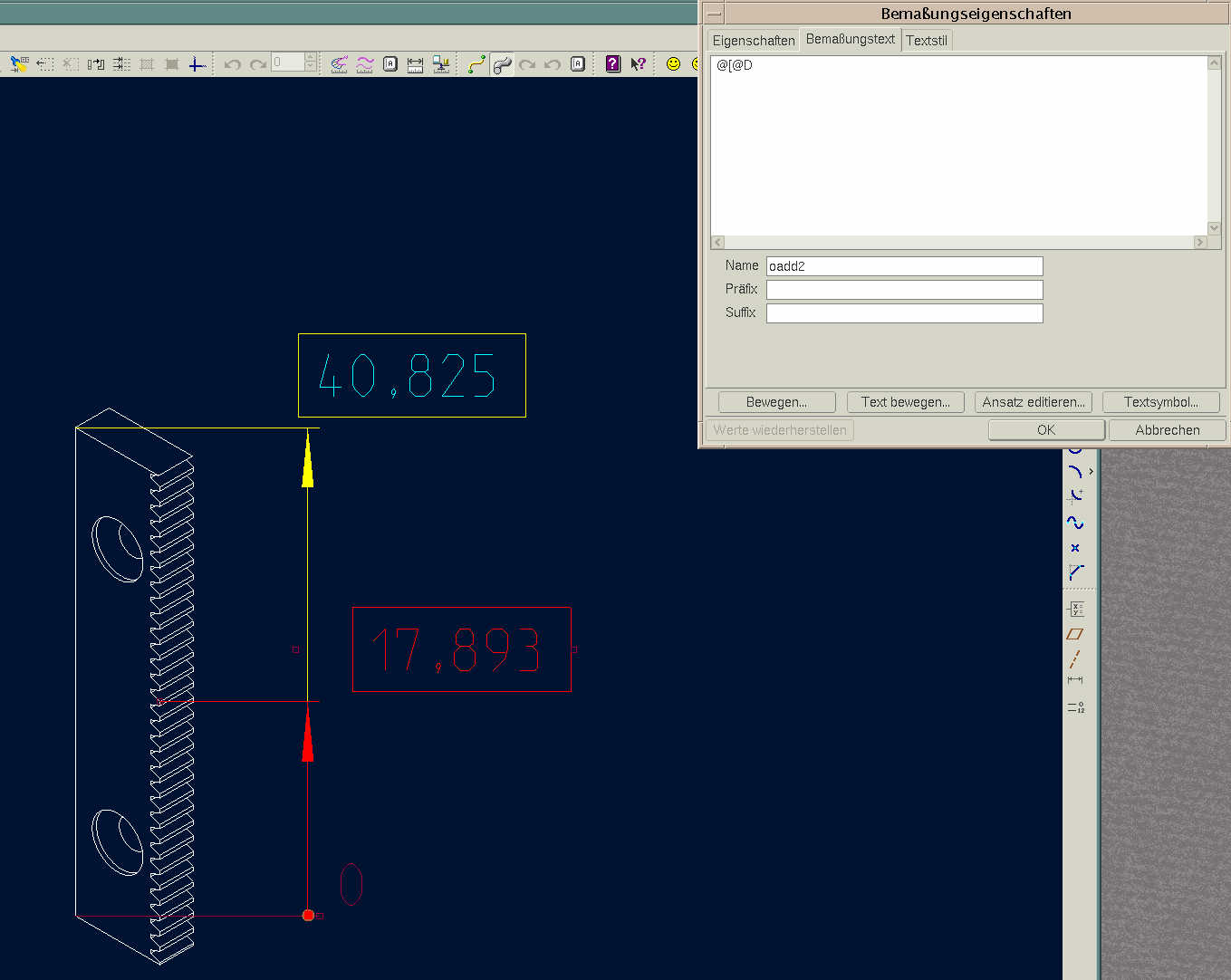Click the Text bewegen... button
Image resolution: width=1231 pixels, height=980 pixels.
point(905,402)
